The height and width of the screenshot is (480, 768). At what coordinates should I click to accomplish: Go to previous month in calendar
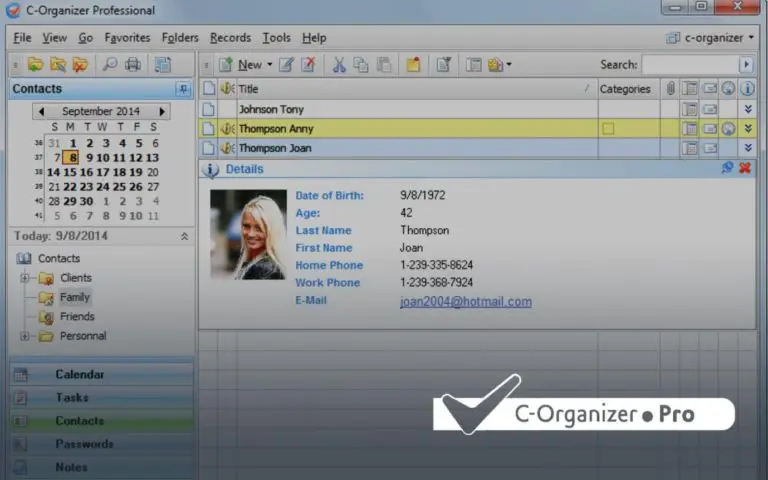pos(41,112)
